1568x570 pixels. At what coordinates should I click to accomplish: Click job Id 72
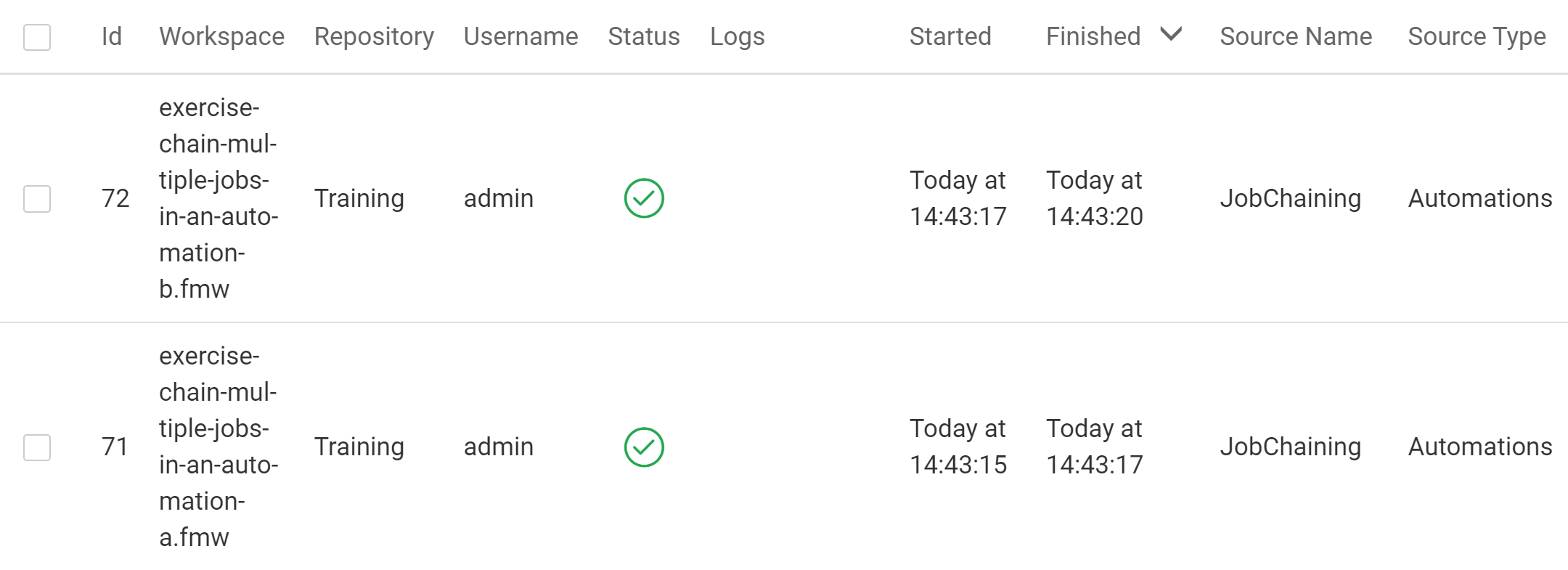pyautogui.click(x=115, y=198)
